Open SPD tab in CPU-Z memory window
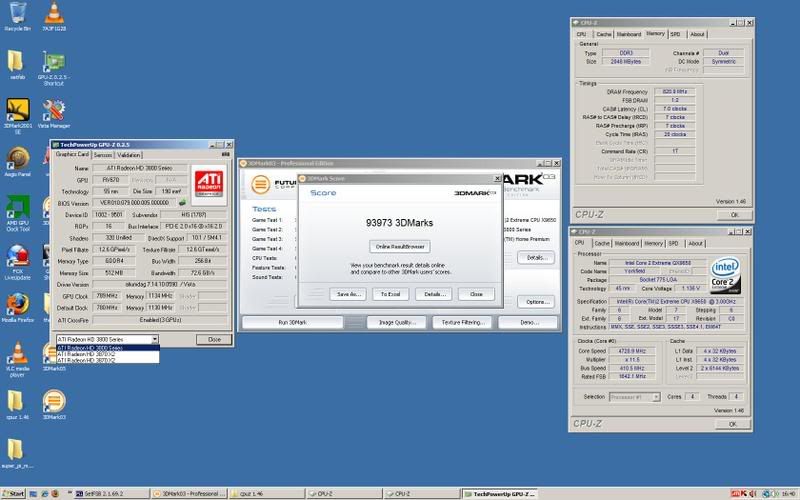The image size is (800, 500). click(x=675, y=34)
